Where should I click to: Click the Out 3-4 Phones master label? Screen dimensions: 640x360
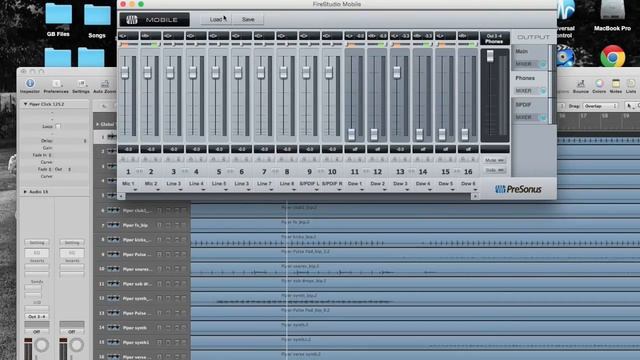494,39
